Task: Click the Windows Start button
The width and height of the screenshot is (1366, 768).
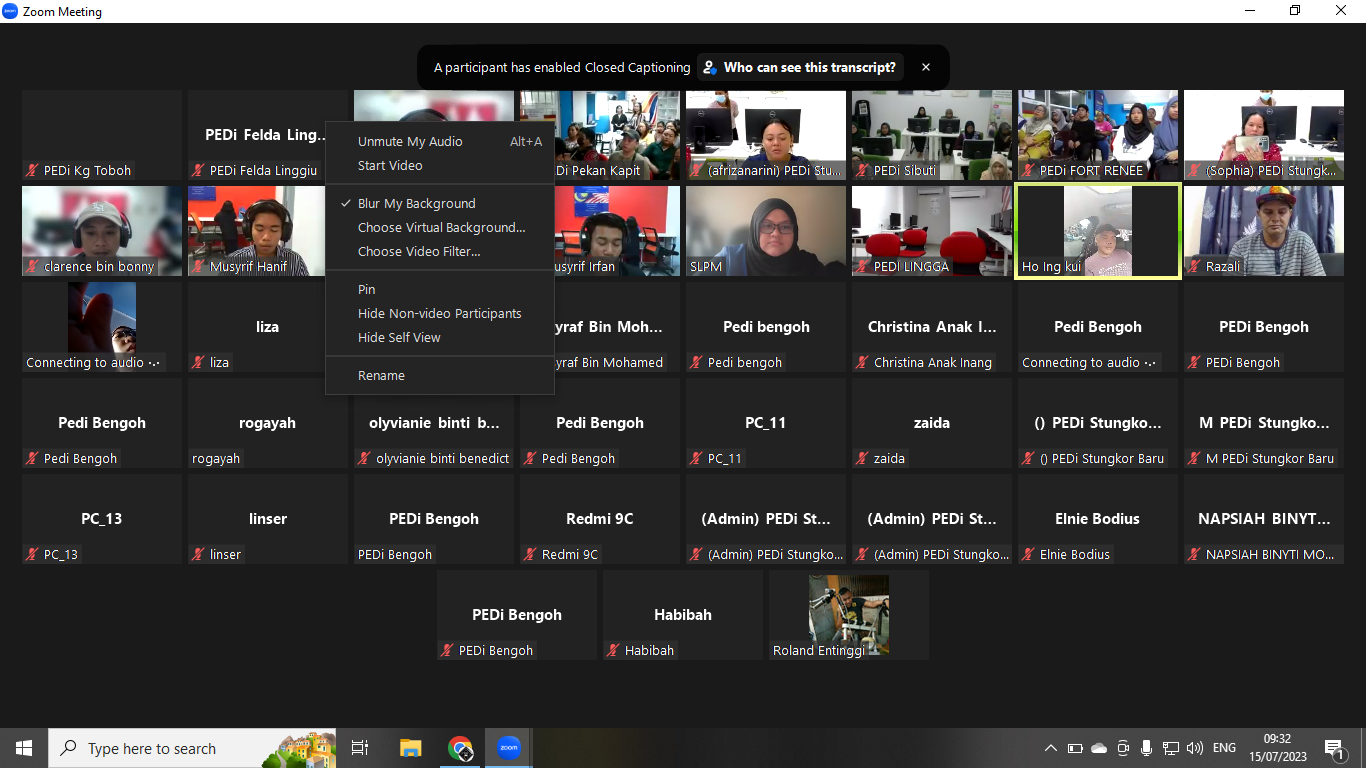Action: coord(24,748)
